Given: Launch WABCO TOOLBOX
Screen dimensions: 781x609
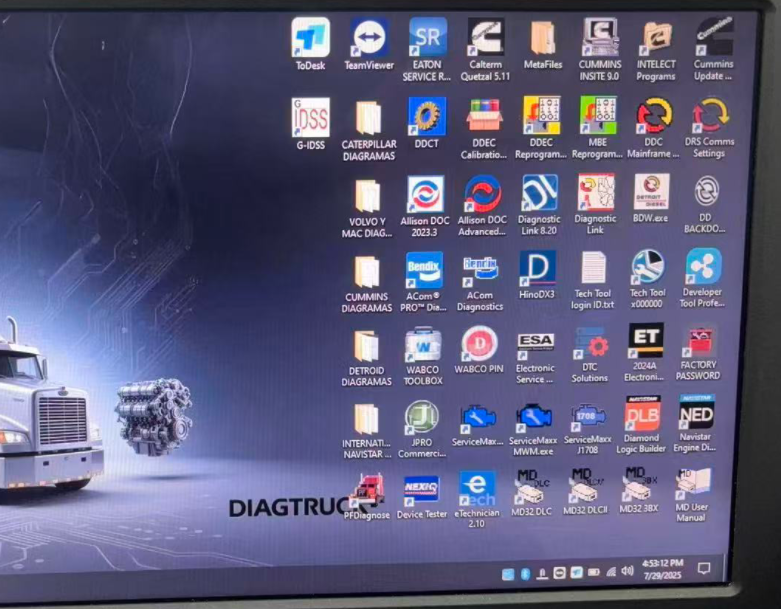Looking at the screenshot, I should click(423, 357).
